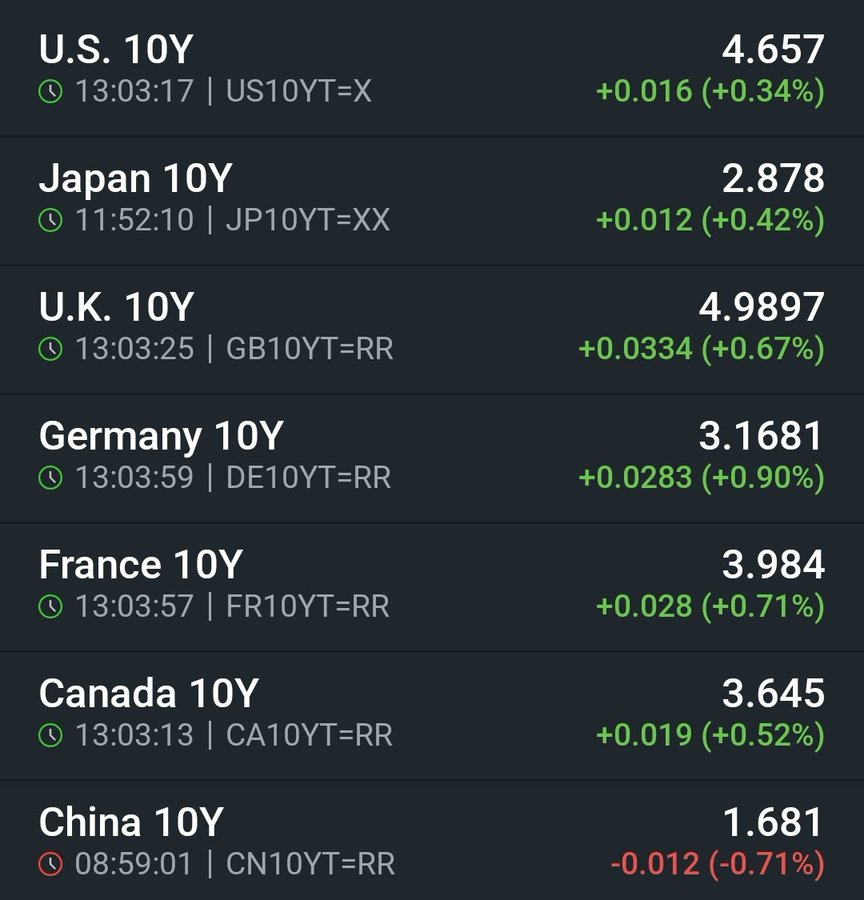The width and height of the screenshot is (864, 900).
Task: Click the clock icon under Germany 10Y
Action: 51,478
